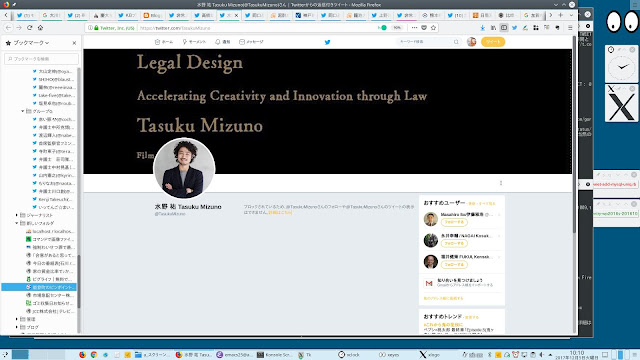Close the active Twitter tab
Image resolution: width=640 pixels, height=360 pixels.
pos(236,15)
